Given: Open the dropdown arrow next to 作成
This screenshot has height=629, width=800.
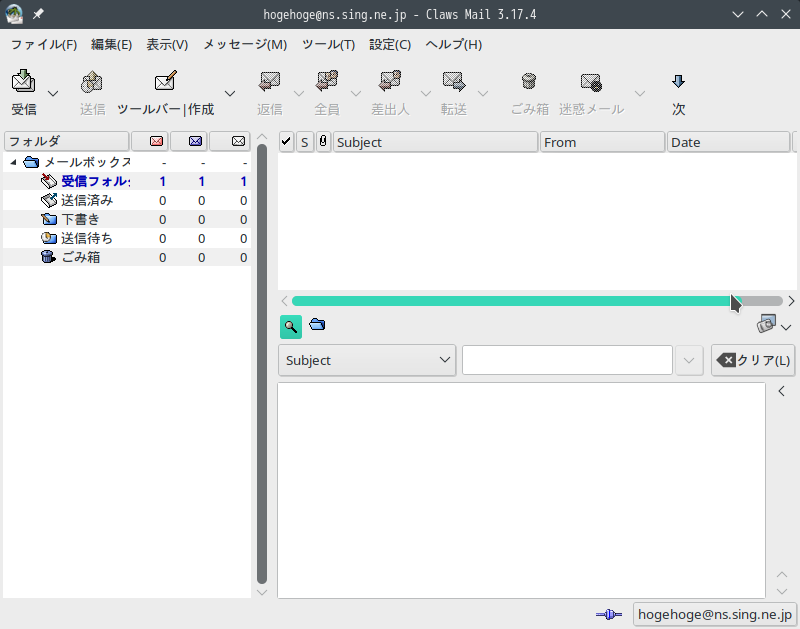Looking at the screenshot, I should click(230, 93).
